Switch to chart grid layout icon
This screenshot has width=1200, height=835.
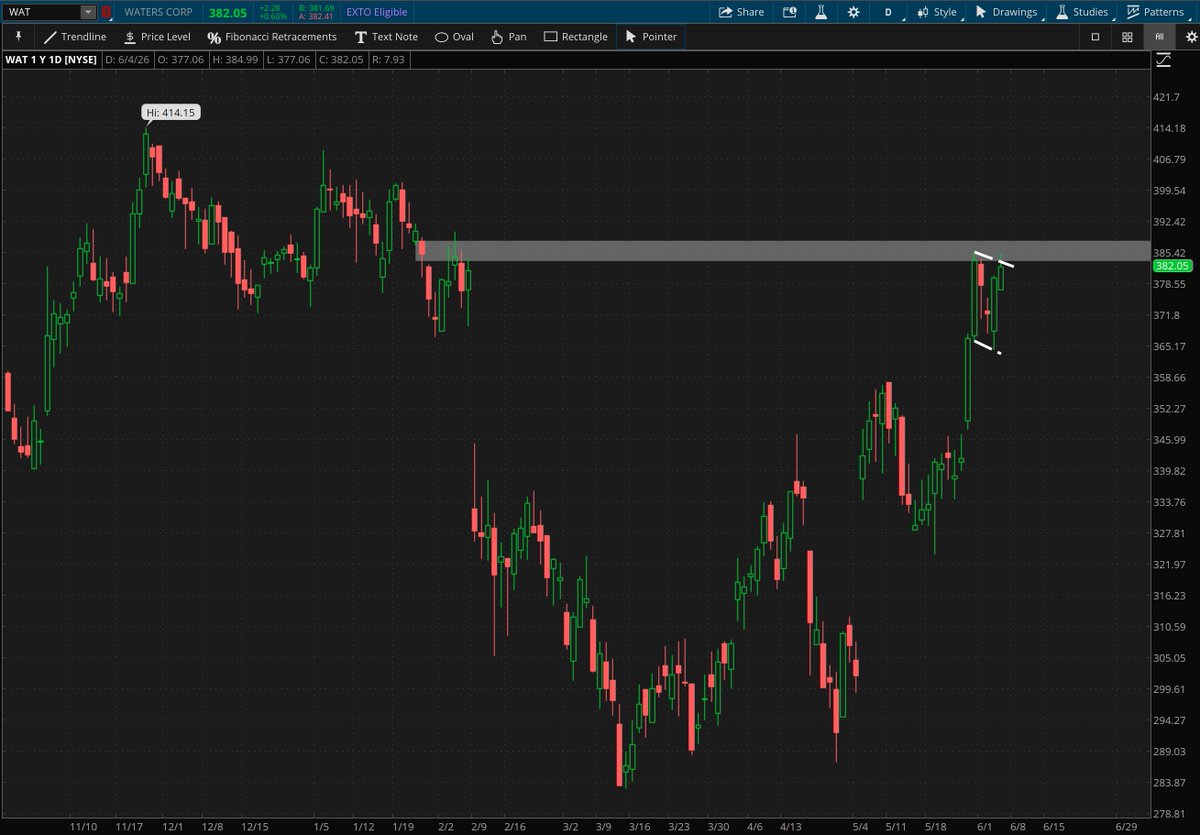(x=1127, y=37)
